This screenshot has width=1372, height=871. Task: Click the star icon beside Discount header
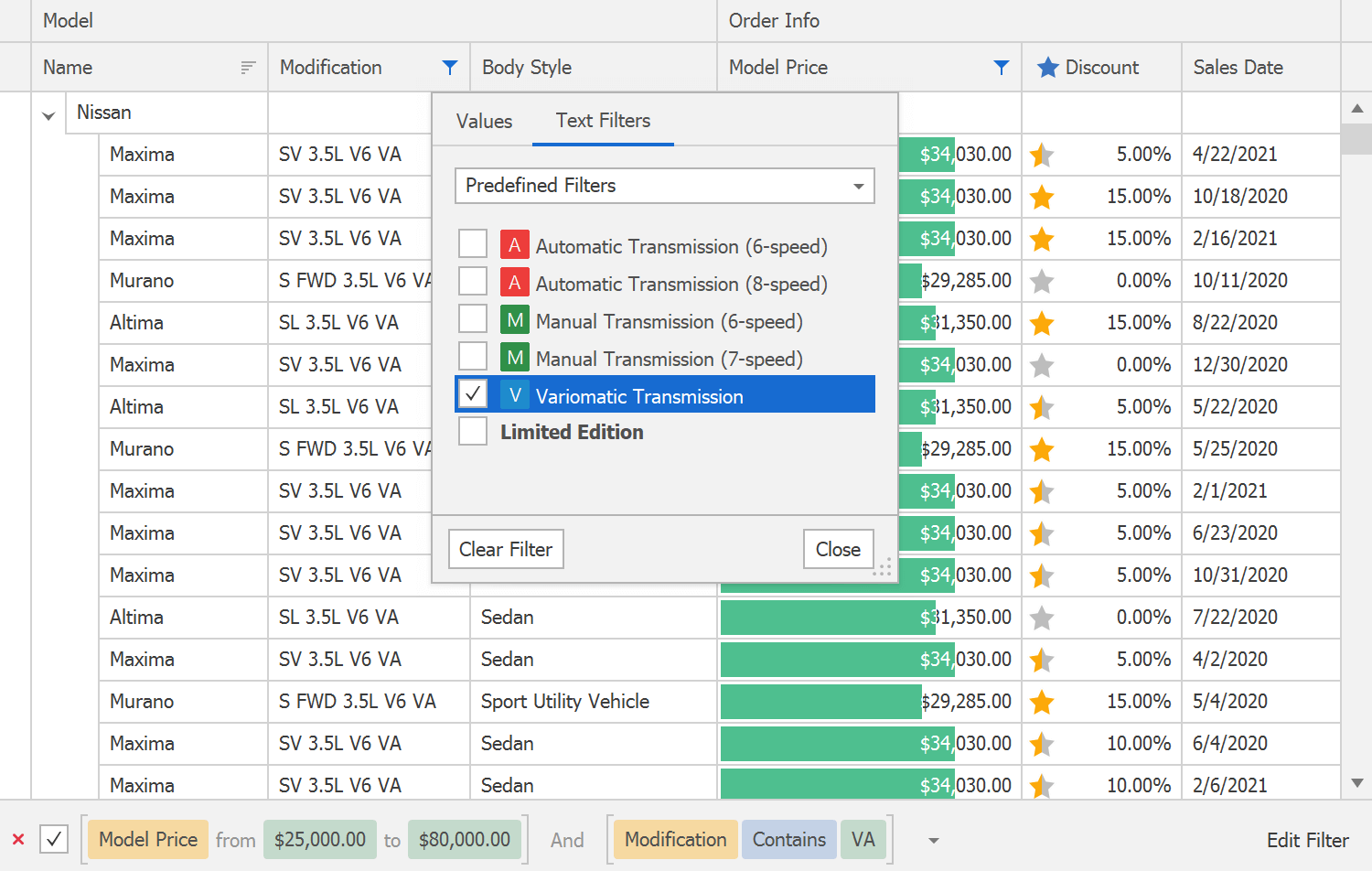click(x=1046, y=67)
